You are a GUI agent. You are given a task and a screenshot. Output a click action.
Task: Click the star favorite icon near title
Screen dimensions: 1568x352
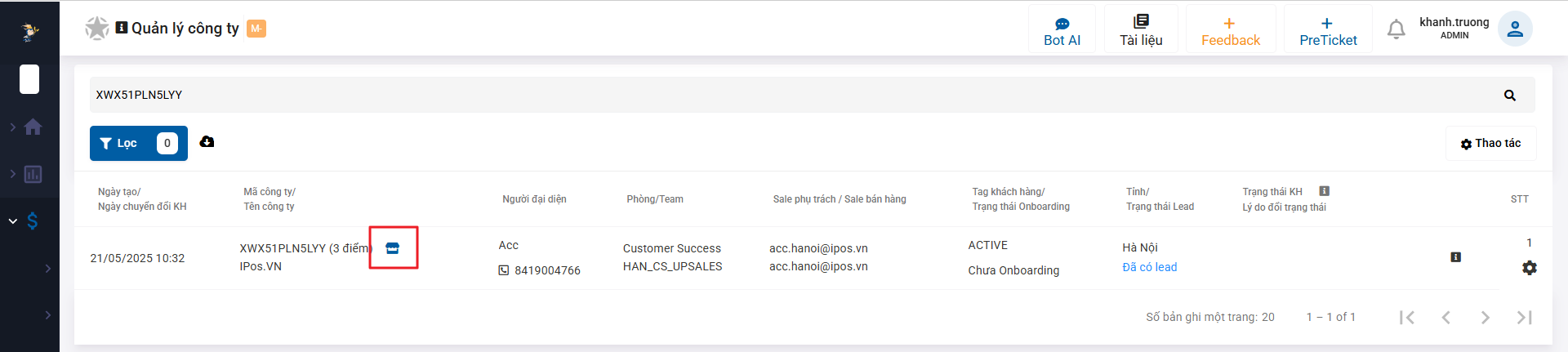(97, 29)
